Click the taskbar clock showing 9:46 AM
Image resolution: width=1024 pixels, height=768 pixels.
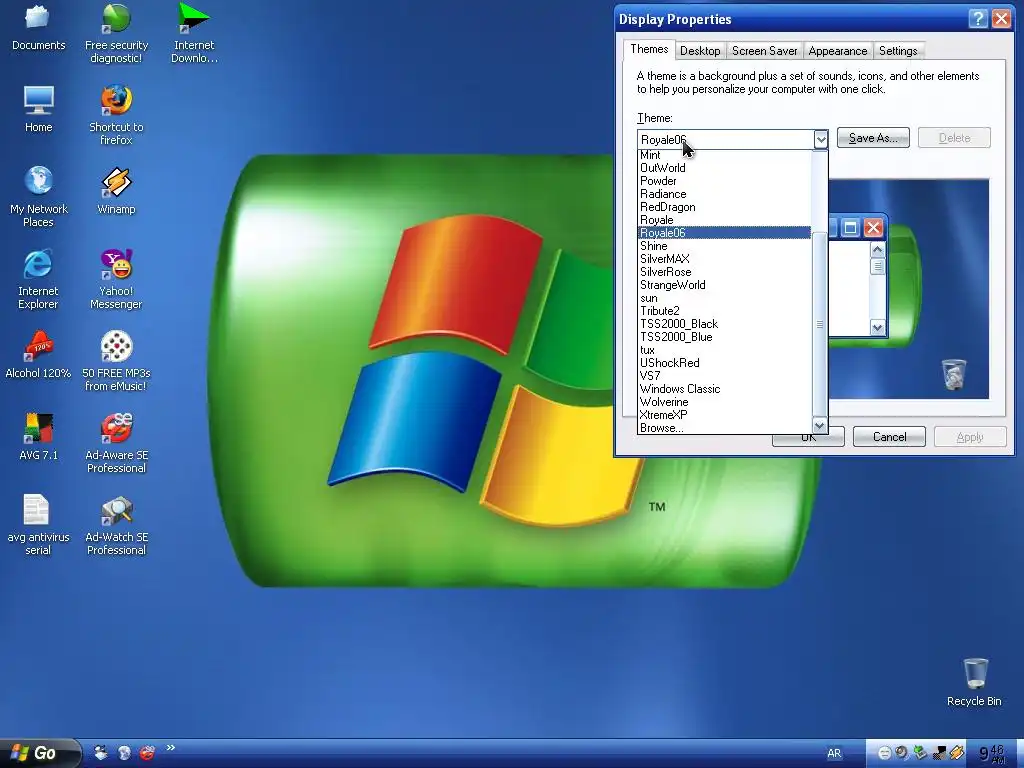click(991, 754)
